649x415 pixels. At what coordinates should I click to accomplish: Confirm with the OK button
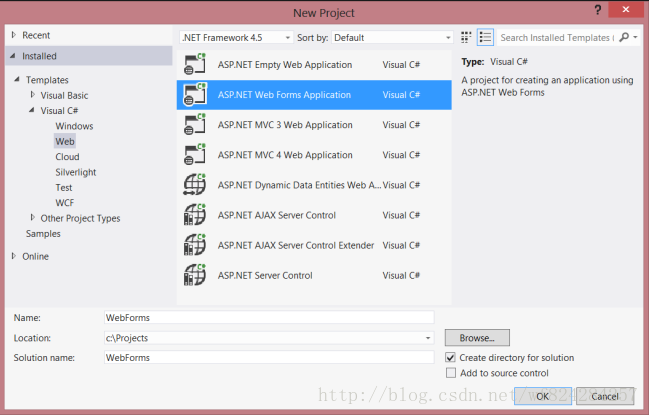(x=543, y=396)
